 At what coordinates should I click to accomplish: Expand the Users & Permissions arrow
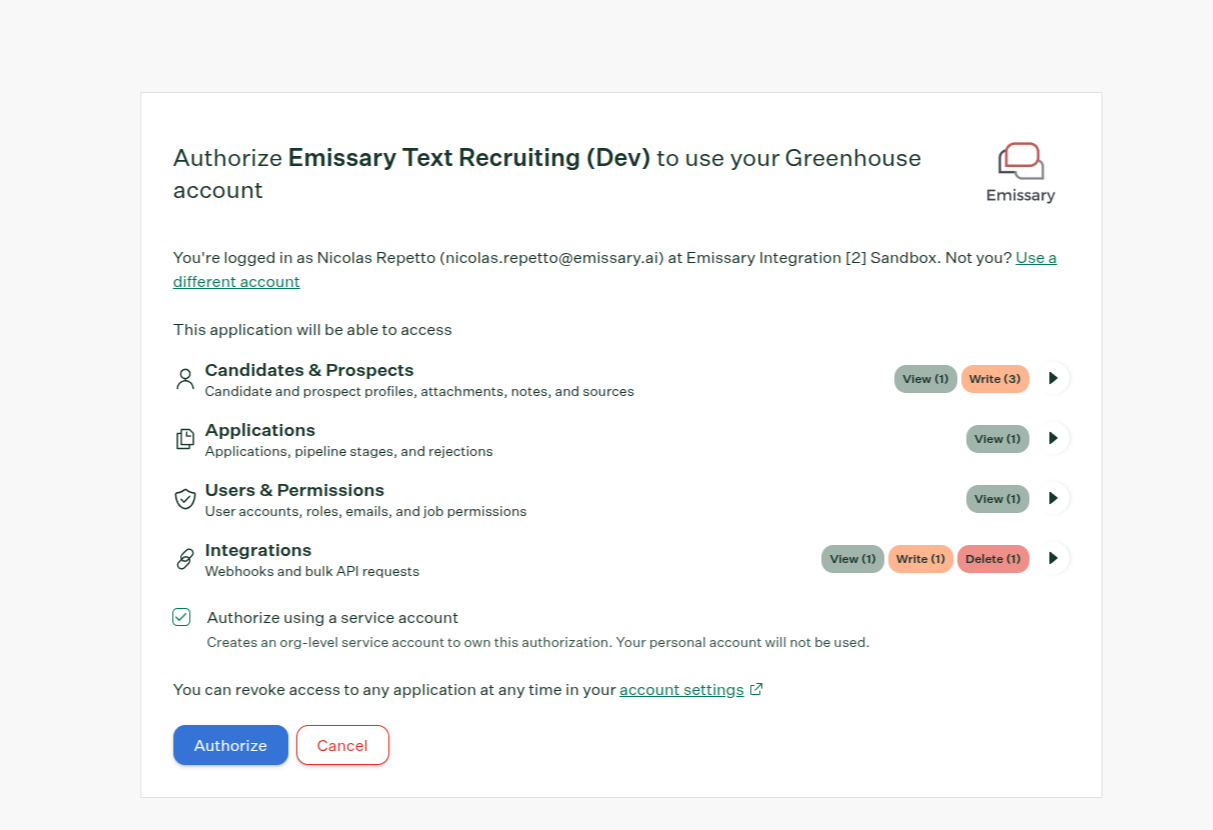click(1053, 499)
